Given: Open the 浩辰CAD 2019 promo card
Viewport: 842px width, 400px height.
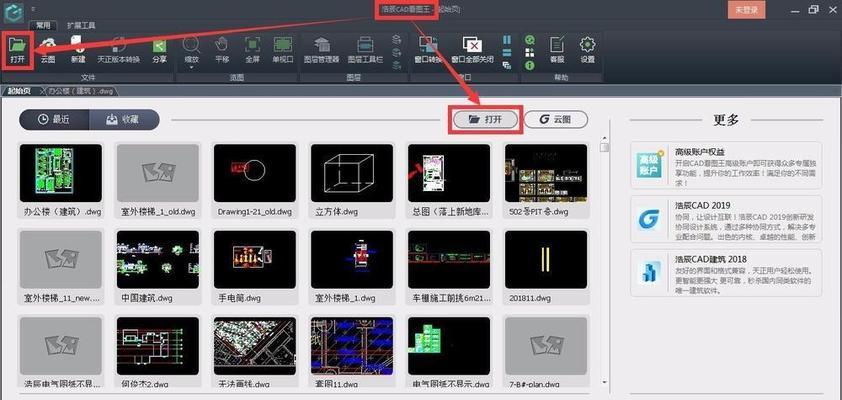Looking at the screenshot, I should 726,219.
